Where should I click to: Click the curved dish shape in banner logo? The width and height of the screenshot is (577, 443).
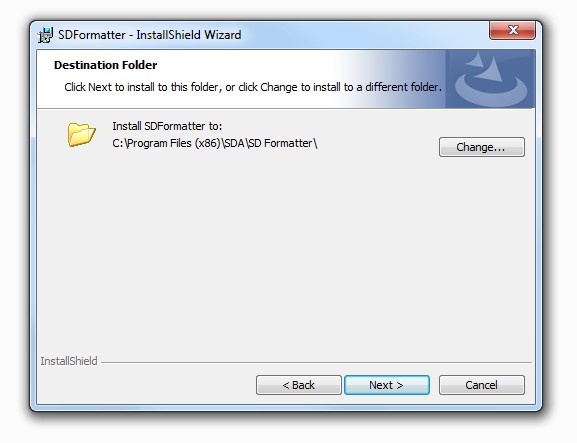pyautogui.click(x=491, y=91)
